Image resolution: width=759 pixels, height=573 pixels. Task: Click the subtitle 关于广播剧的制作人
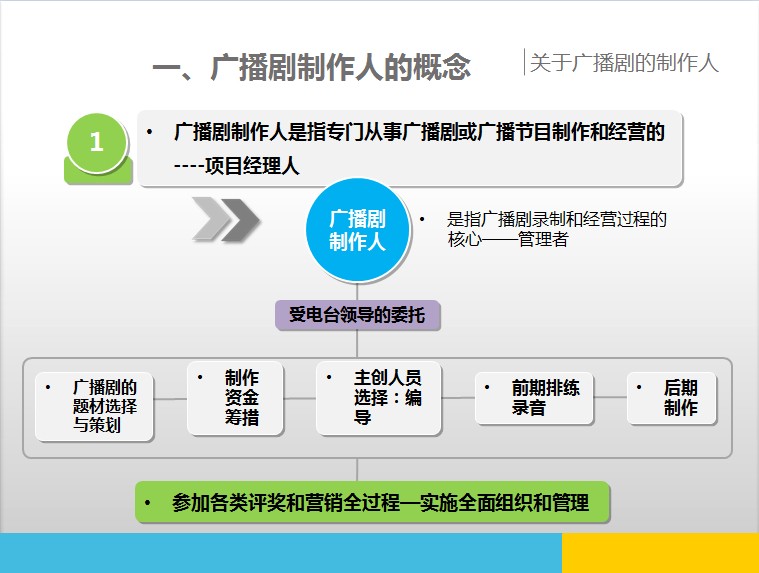[x=624, y=63]
